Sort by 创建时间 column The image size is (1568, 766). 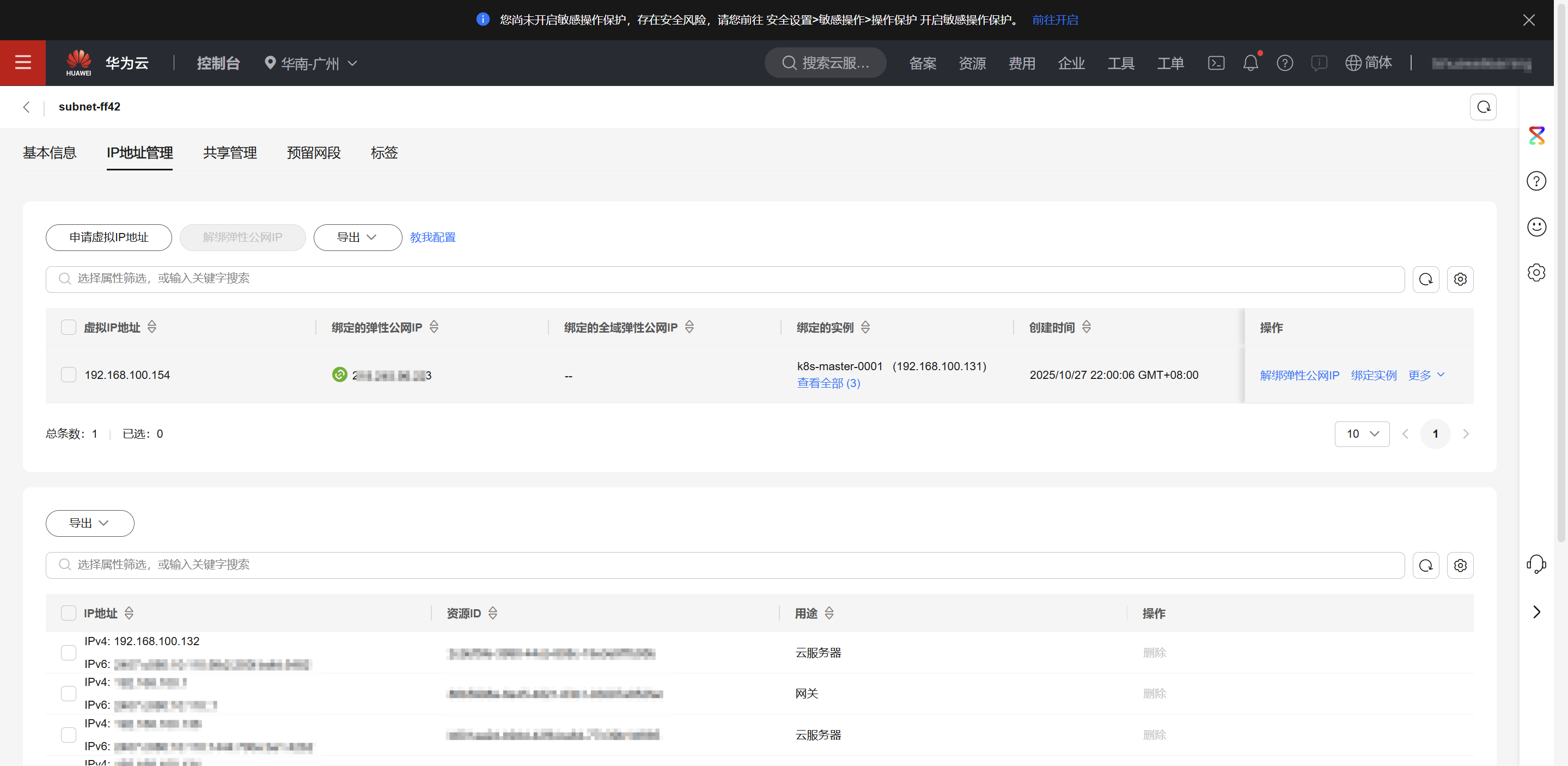1087,327
